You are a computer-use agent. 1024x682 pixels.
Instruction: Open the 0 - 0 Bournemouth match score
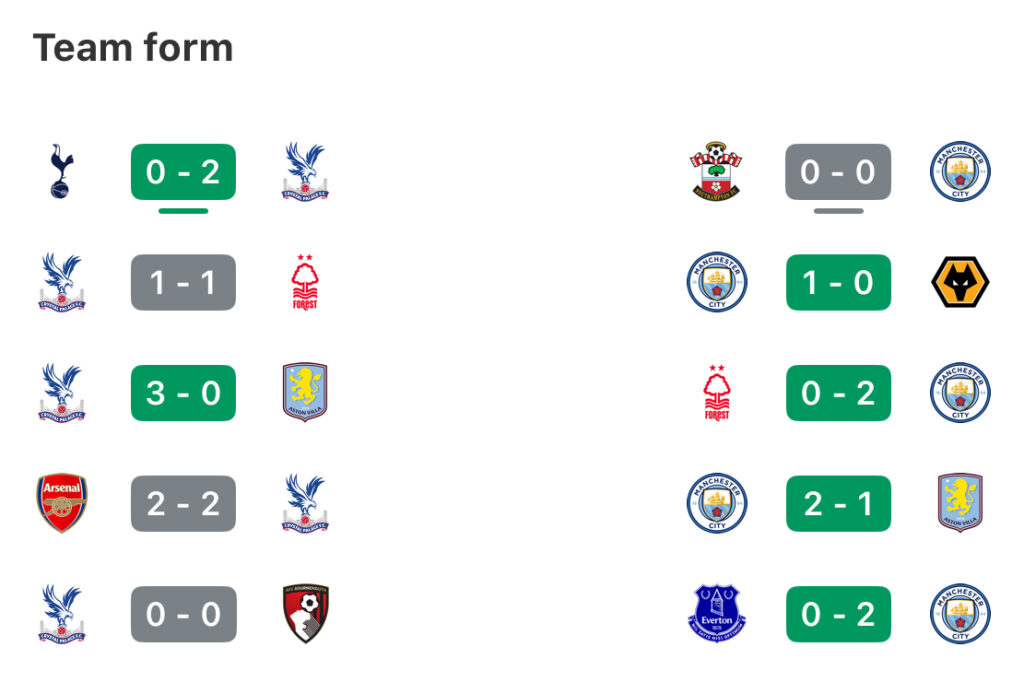pos(184,614)
